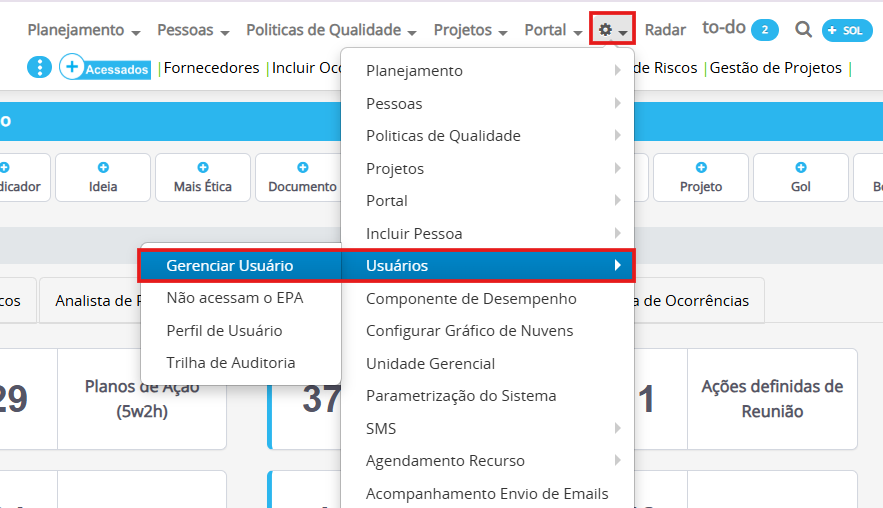Click the plus icon above Mais Ética
The image size is (883, 508).
click(x=203, y=167)
